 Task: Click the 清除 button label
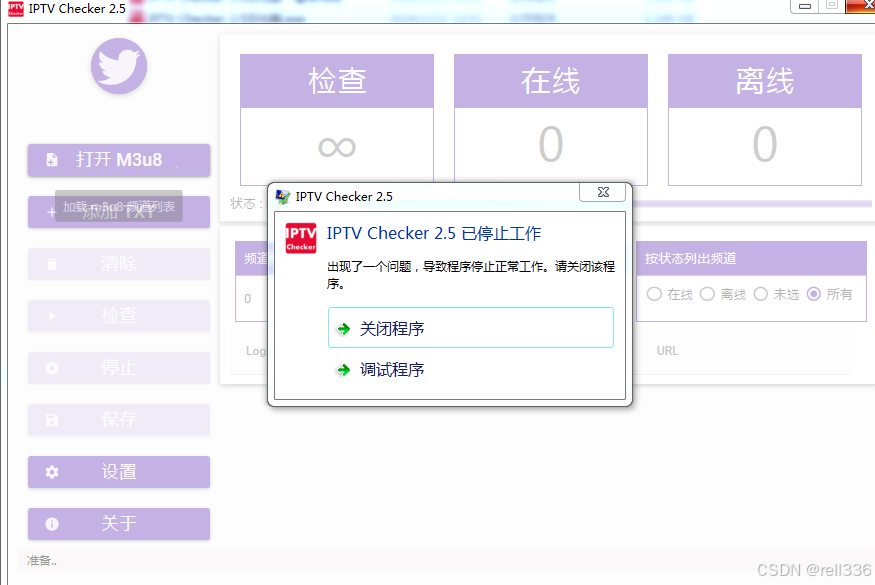click(x=119, y=263)
